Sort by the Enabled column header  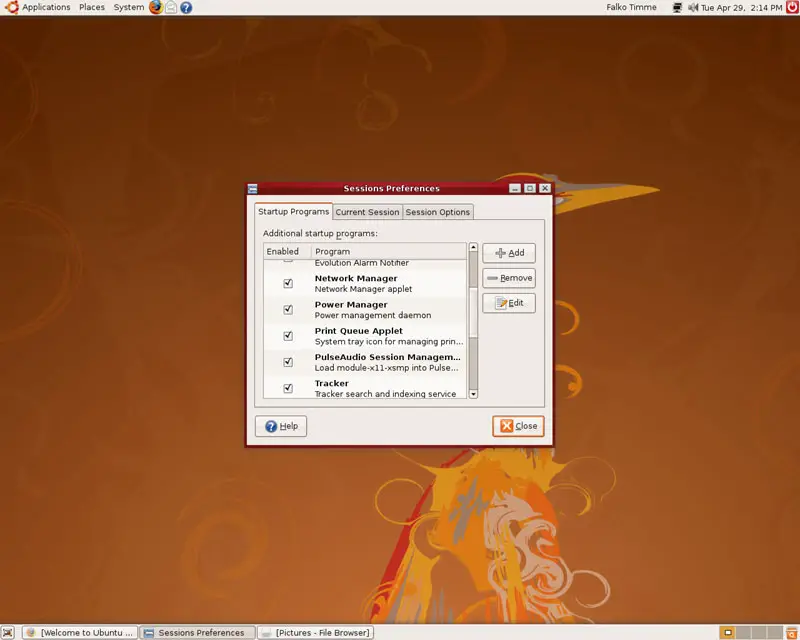pyautogui.click(x=287, y=251)
